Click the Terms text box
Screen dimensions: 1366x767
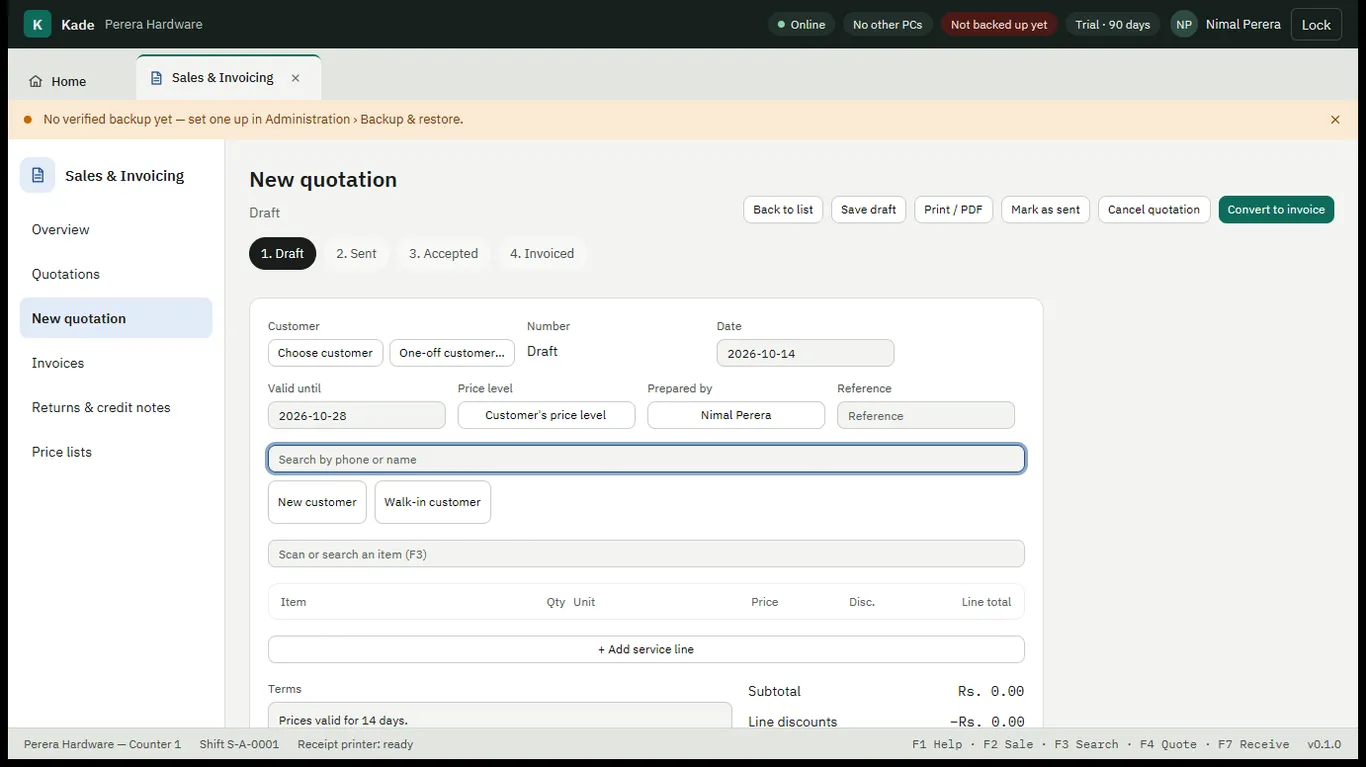coord(500,715)
